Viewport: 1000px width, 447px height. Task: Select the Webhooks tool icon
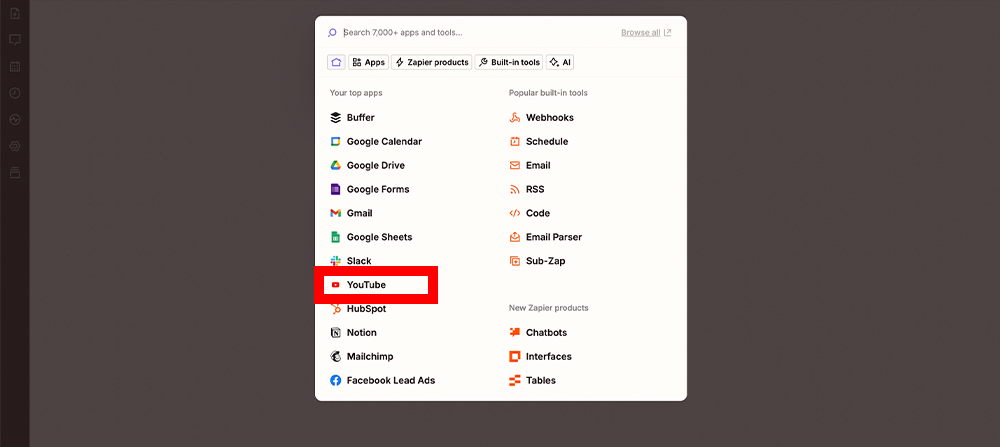pos(515,118)
